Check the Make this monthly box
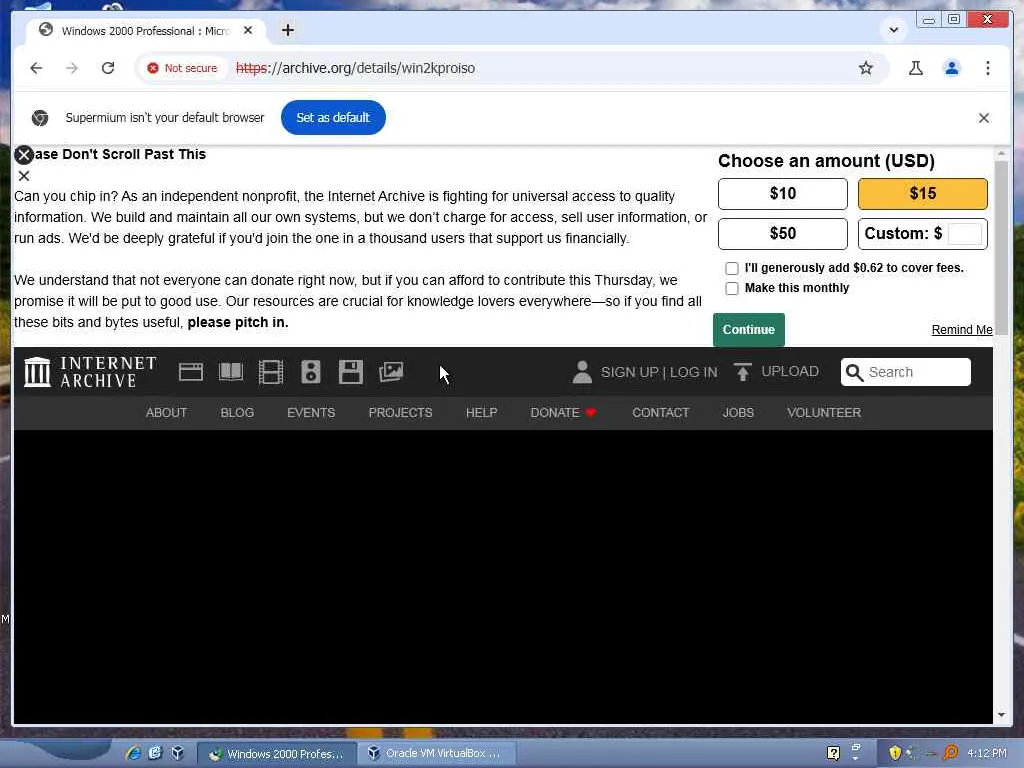The image size is (1024, 768). point(731,289)
